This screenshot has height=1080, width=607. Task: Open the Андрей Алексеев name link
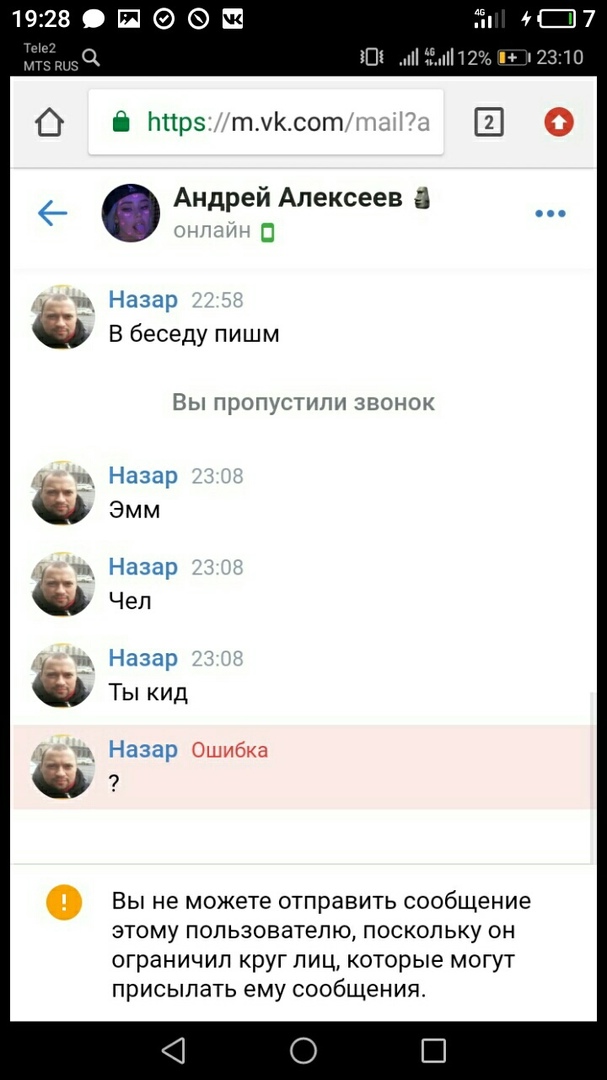pos(288,198)
